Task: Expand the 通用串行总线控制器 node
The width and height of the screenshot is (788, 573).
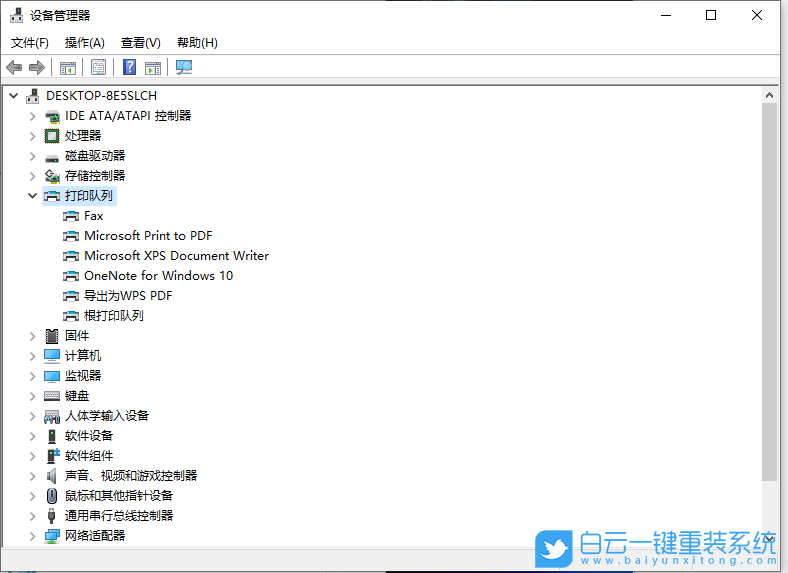Action: 33,516
